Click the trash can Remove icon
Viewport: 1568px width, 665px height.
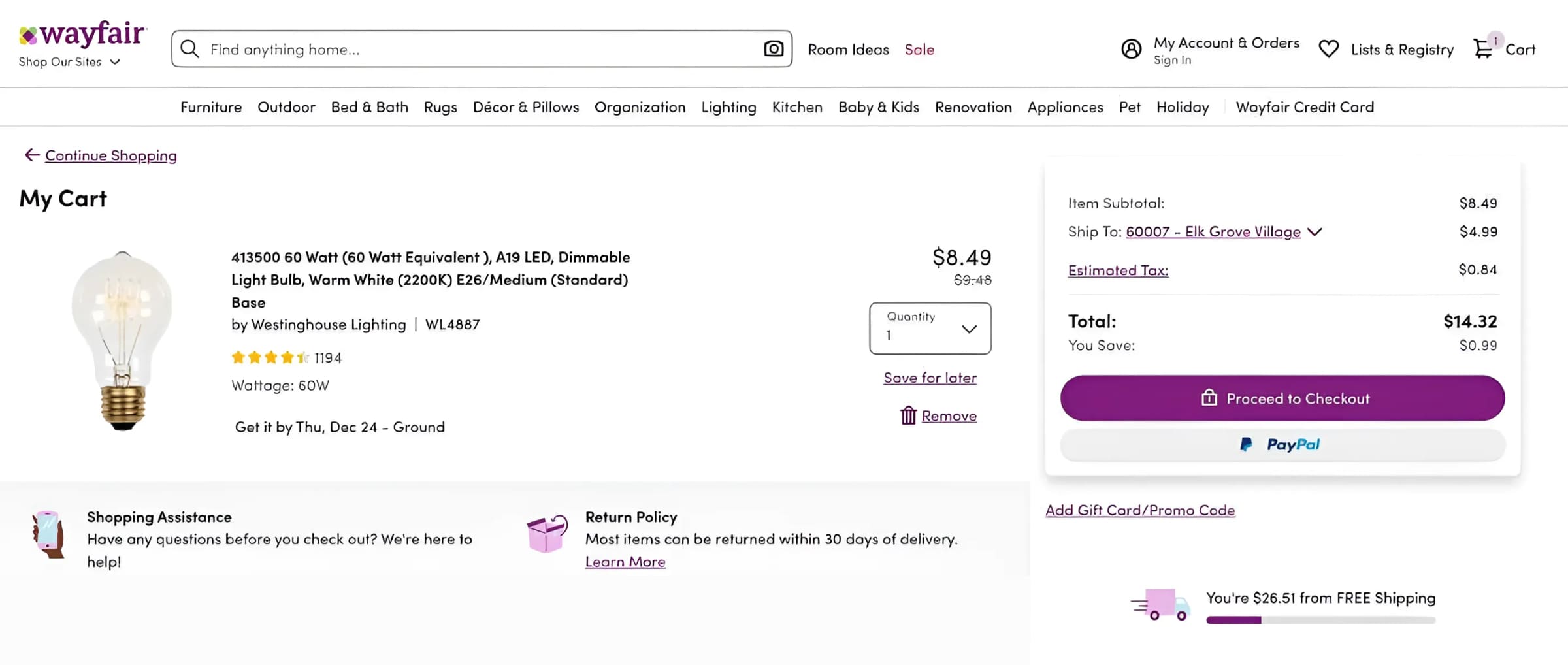click(908, 415)
